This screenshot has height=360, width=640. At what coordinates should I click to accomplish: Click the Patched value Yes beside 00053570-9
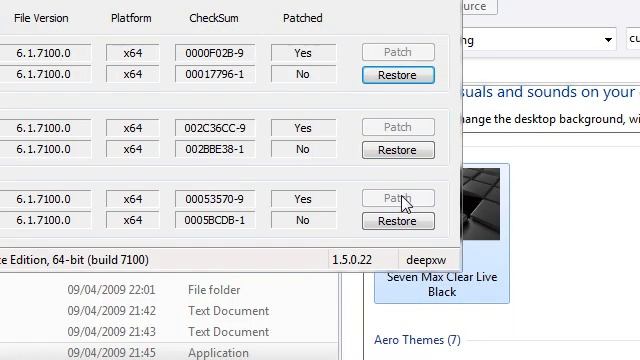click(x=303, y=199)
